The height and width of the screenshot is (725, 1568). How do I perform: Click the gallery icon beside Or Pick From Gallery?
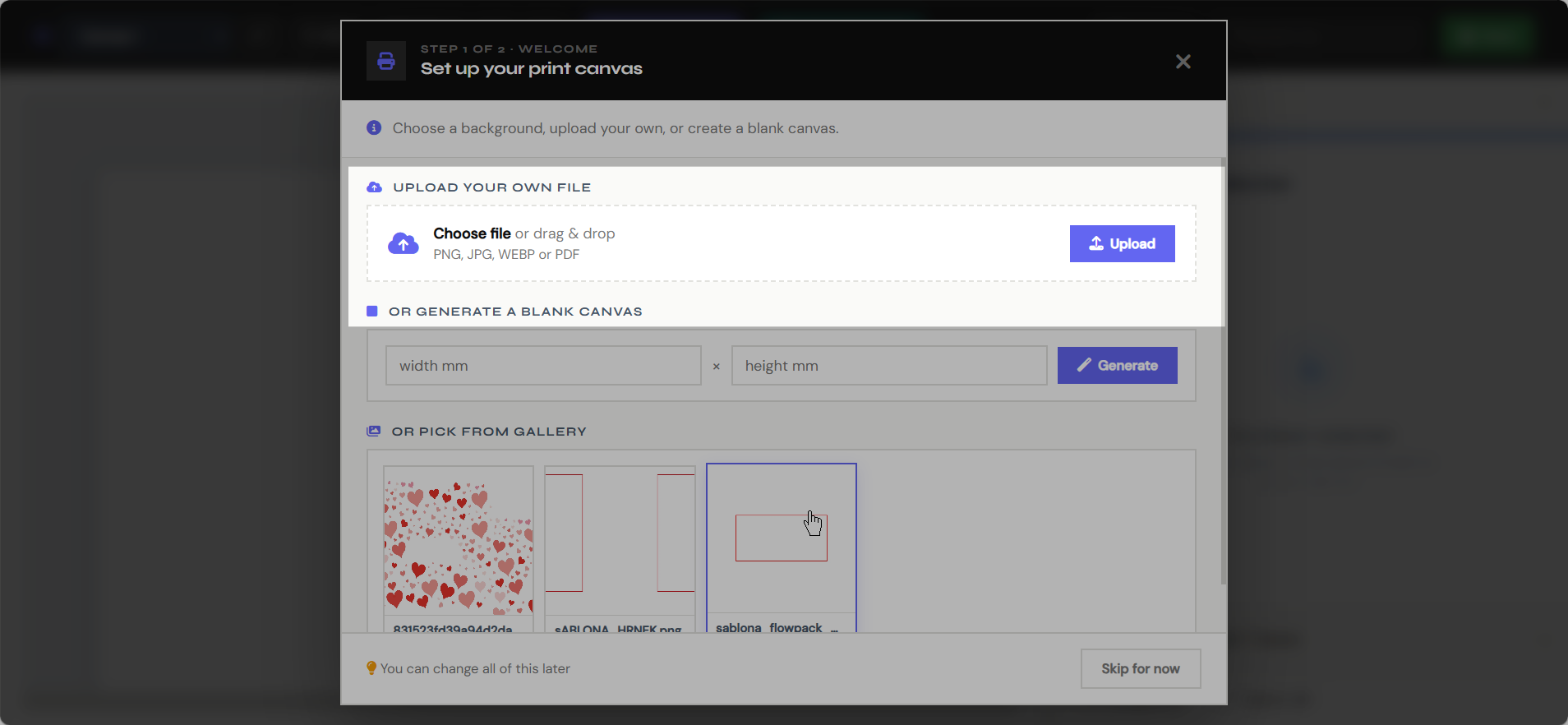[374, 432]
